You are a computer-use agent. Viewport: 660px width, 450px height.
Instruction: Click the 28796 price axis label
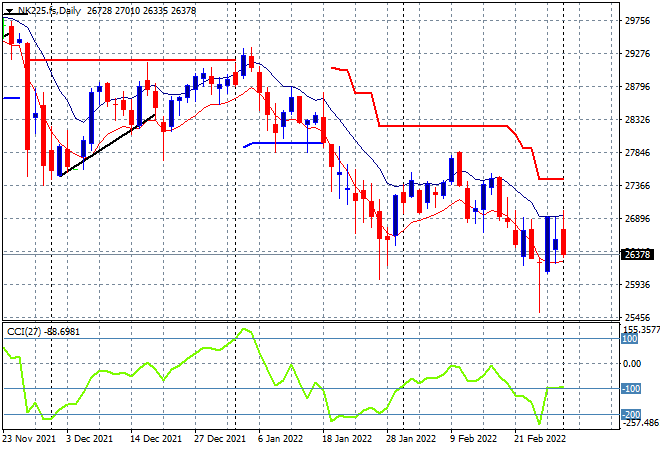point(637,87)
